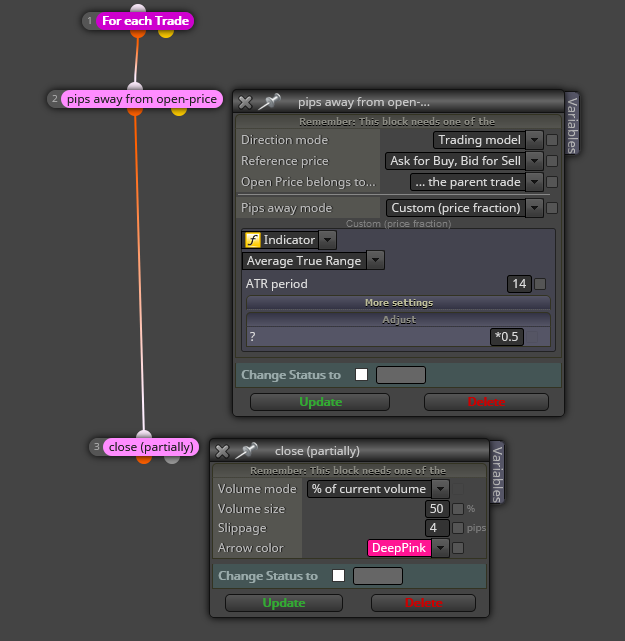The image size is (625, 641).
Task: Expand the Adjust section header
Action: tap(399, 320)
